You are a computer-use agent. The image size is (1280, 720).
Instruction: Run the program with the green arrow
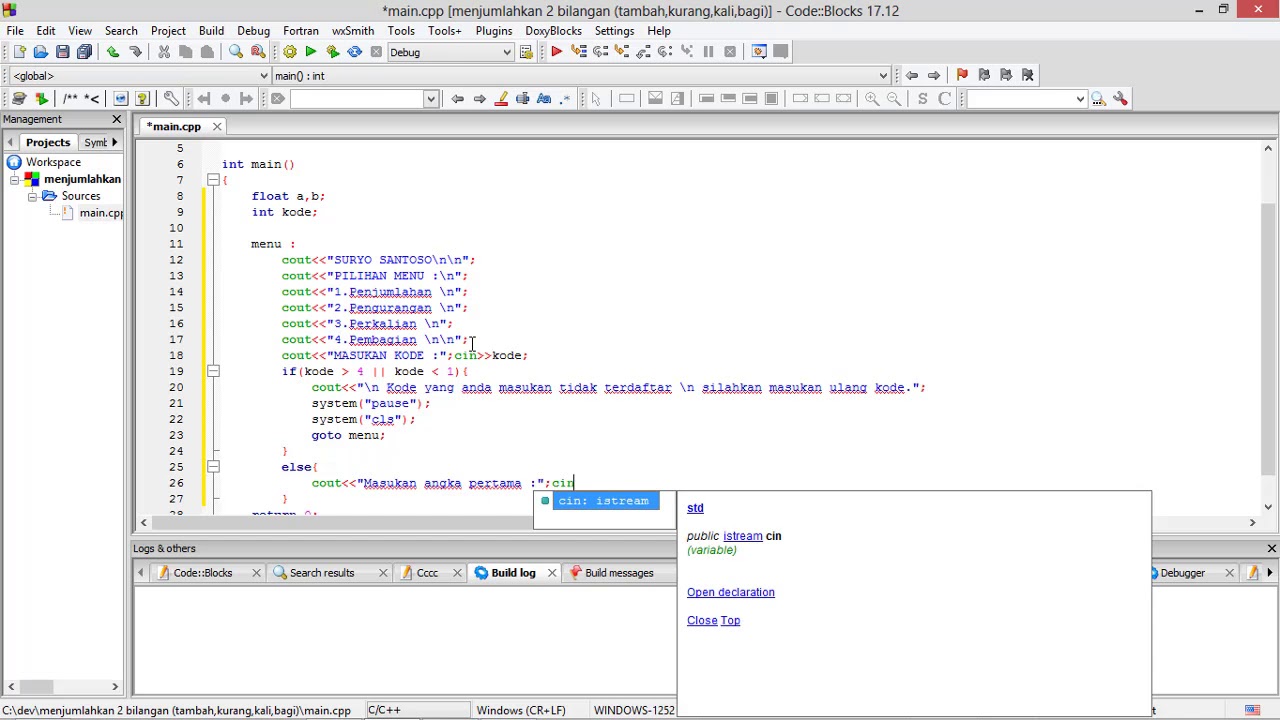pos(311,52)
